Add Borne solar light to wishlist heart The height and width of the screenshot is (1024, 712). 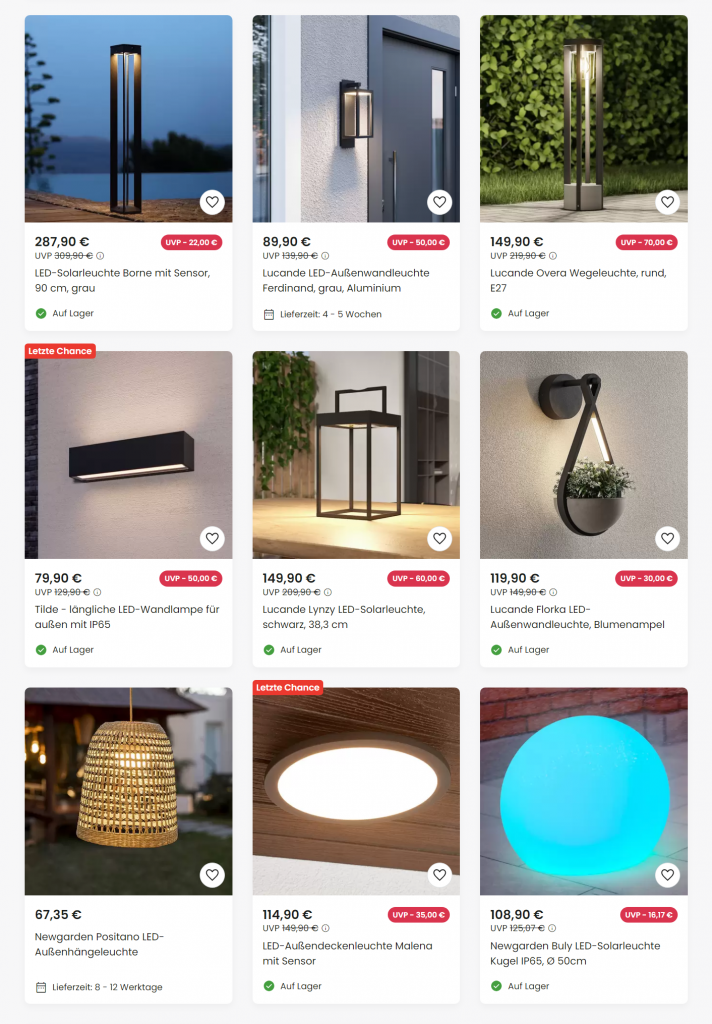[212, 202]
